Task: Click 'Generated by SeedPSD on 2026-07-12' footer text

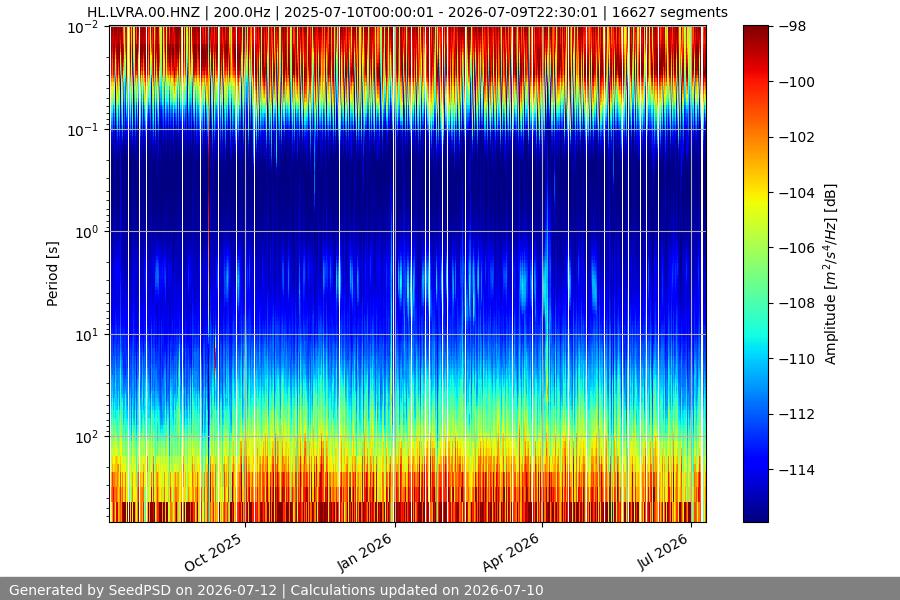Action: [143, 590]
